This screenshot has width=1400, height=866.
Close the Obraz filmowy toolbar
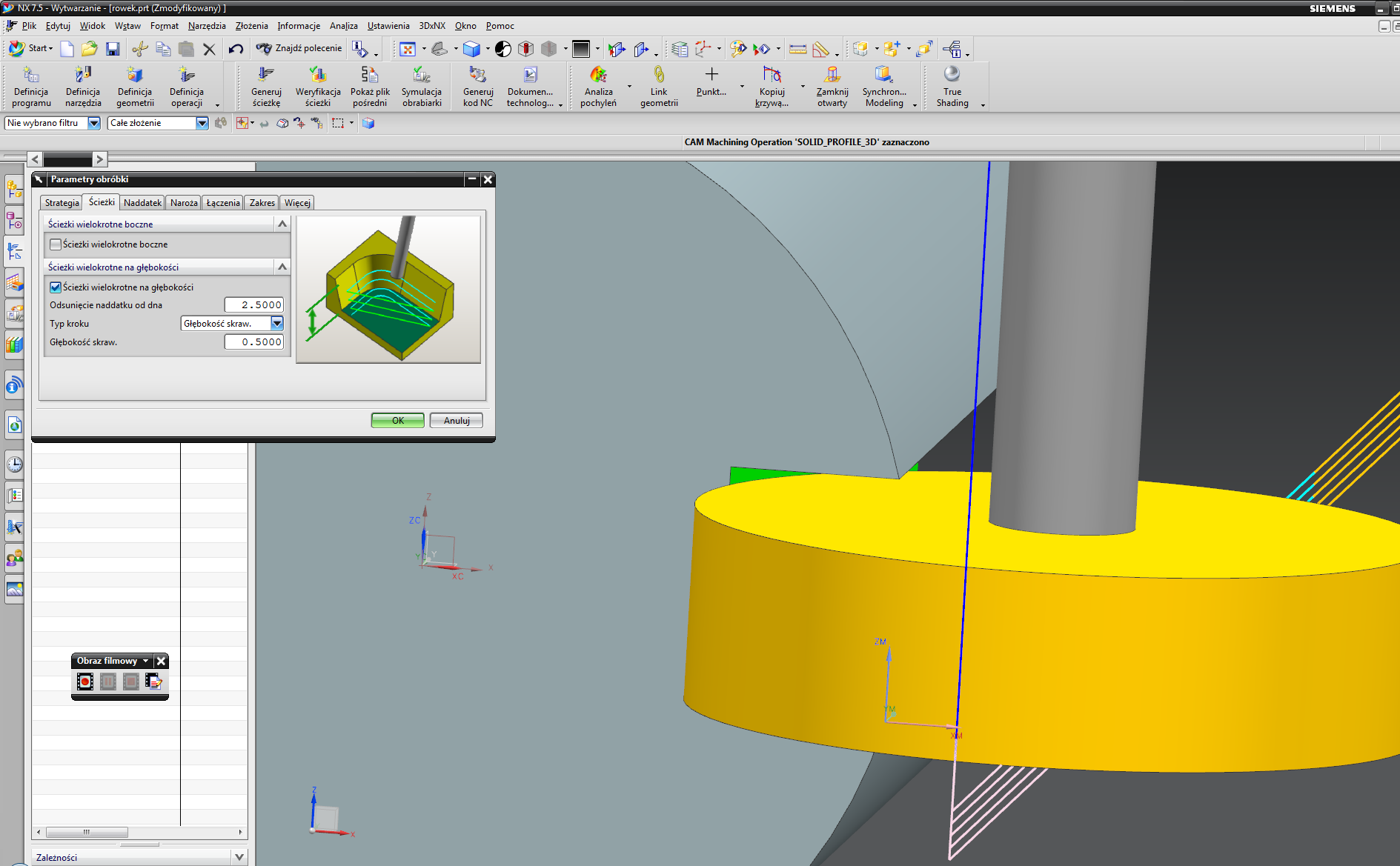tap(161, 661)
